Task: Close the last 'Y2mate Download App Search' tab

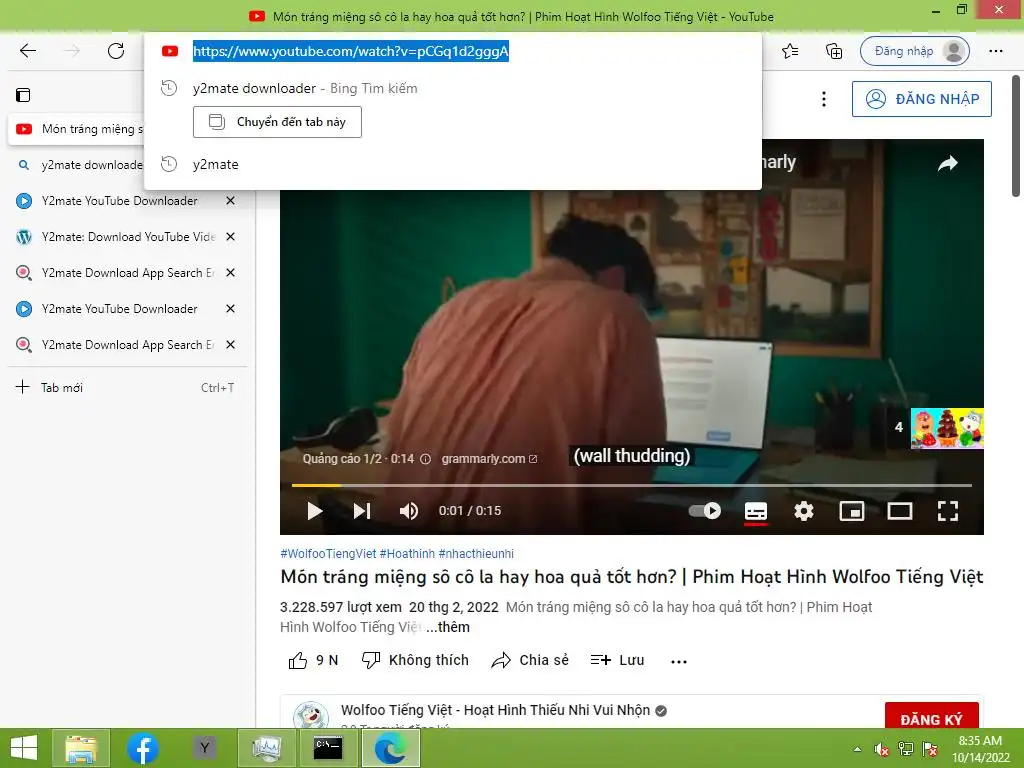Action: click(231, 344)
